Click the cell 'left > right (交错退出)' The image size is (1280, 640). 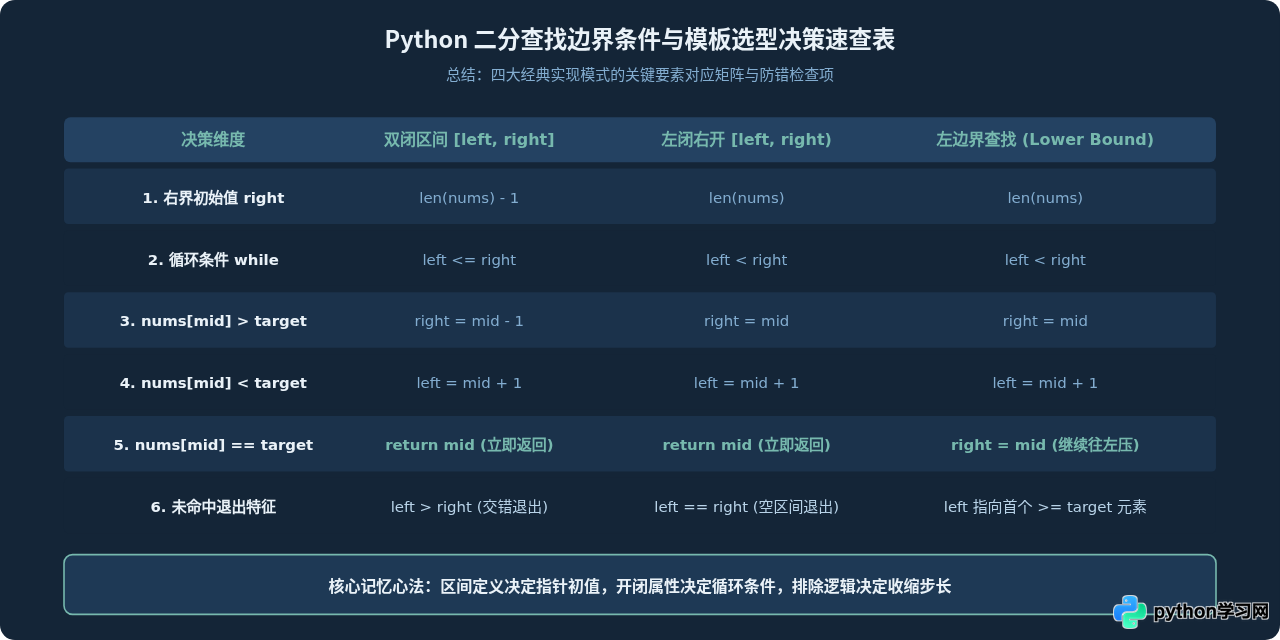469,508
